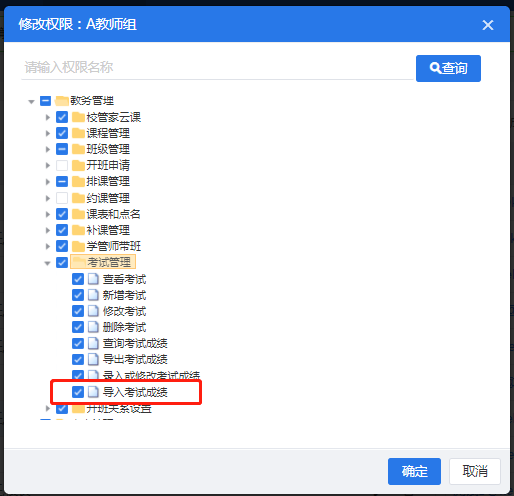
Task: Click the 请输入权限名称 search input field
Action: tap(217, 67)
